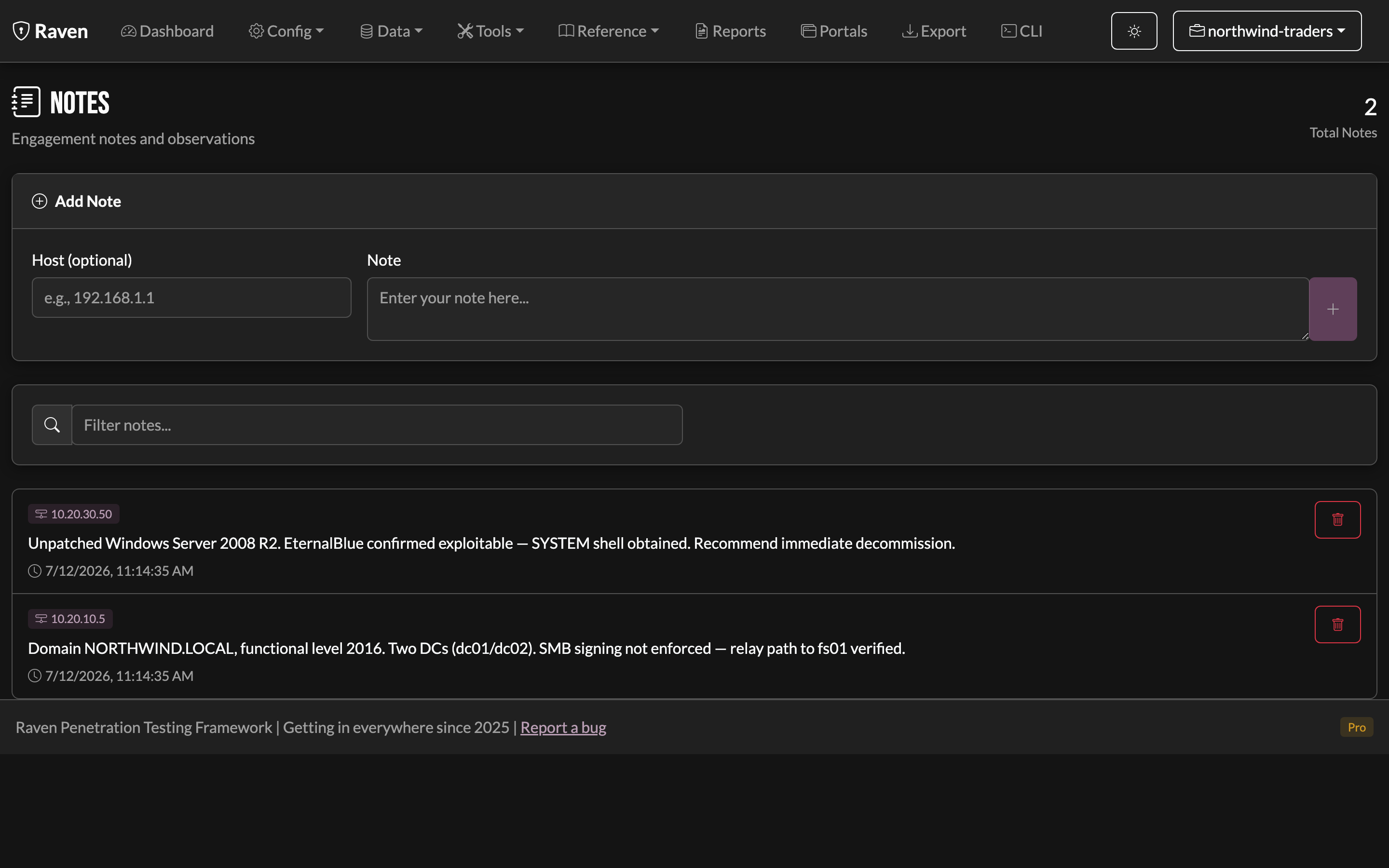Click the notes notebook icon beside heading
Viewport: 1389px width, 868px height.
coord(27,102)
